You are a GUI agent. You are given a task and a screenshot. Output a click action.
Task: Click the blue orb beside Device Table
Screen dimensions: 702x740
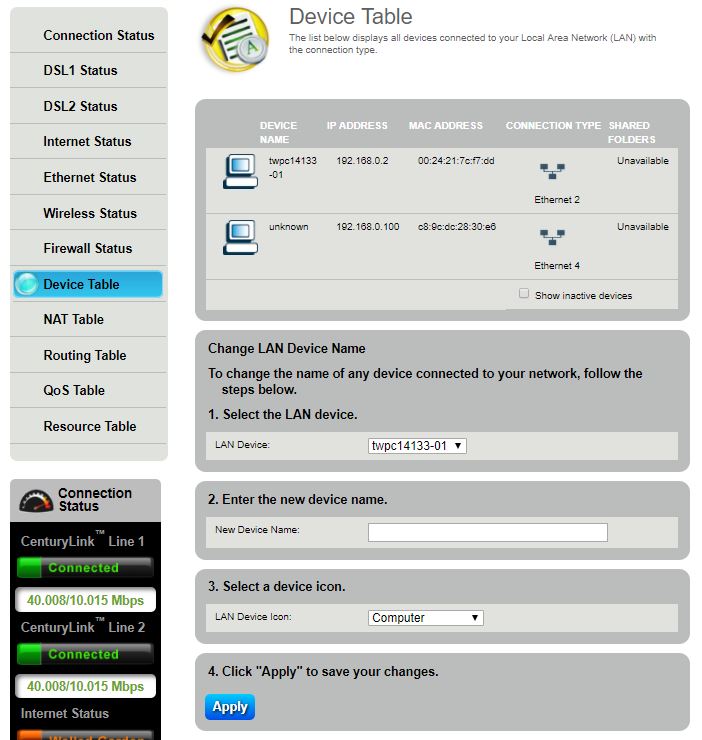27,284
